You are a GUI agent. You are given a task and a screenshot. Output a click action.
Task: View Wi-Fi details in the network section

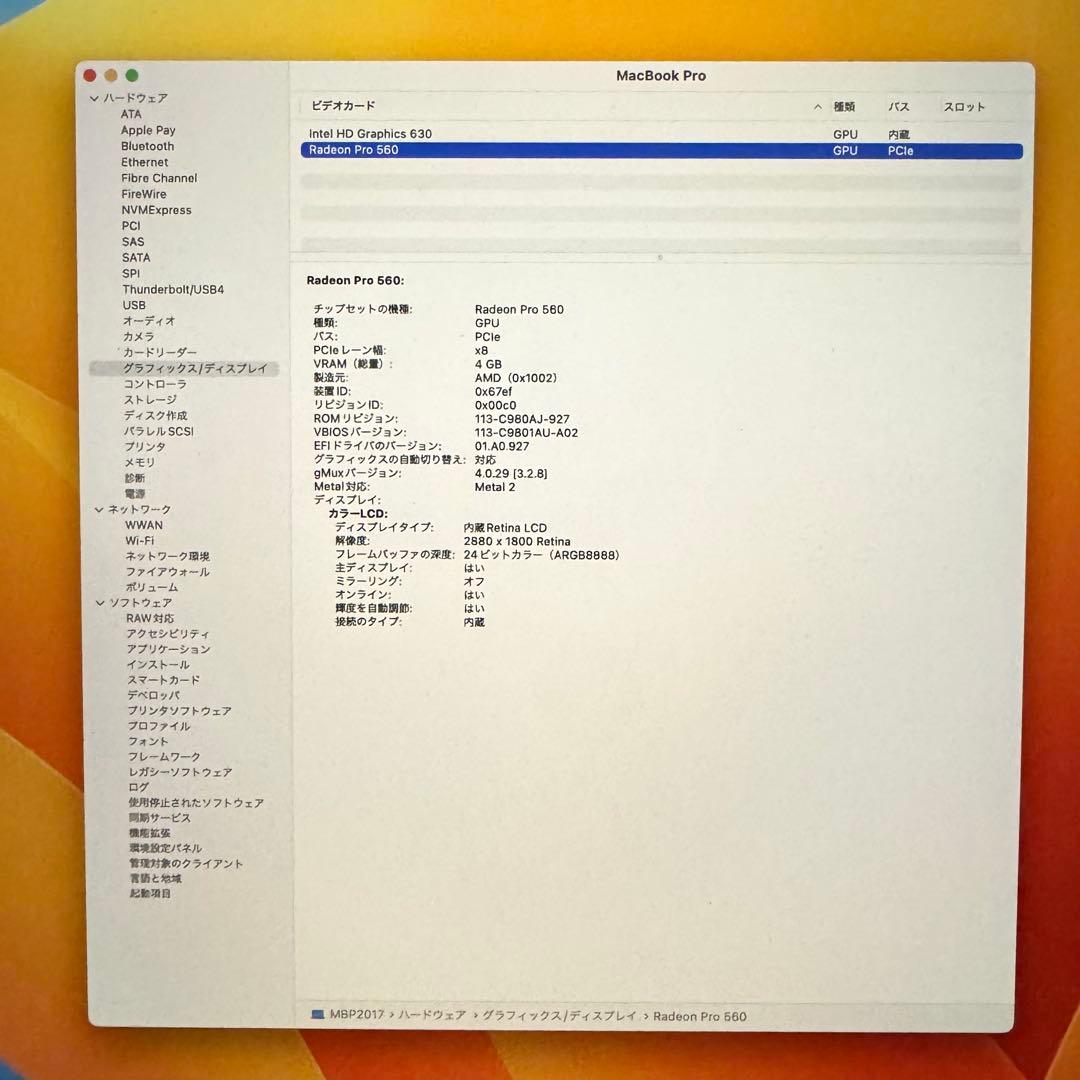pos(143,540)
